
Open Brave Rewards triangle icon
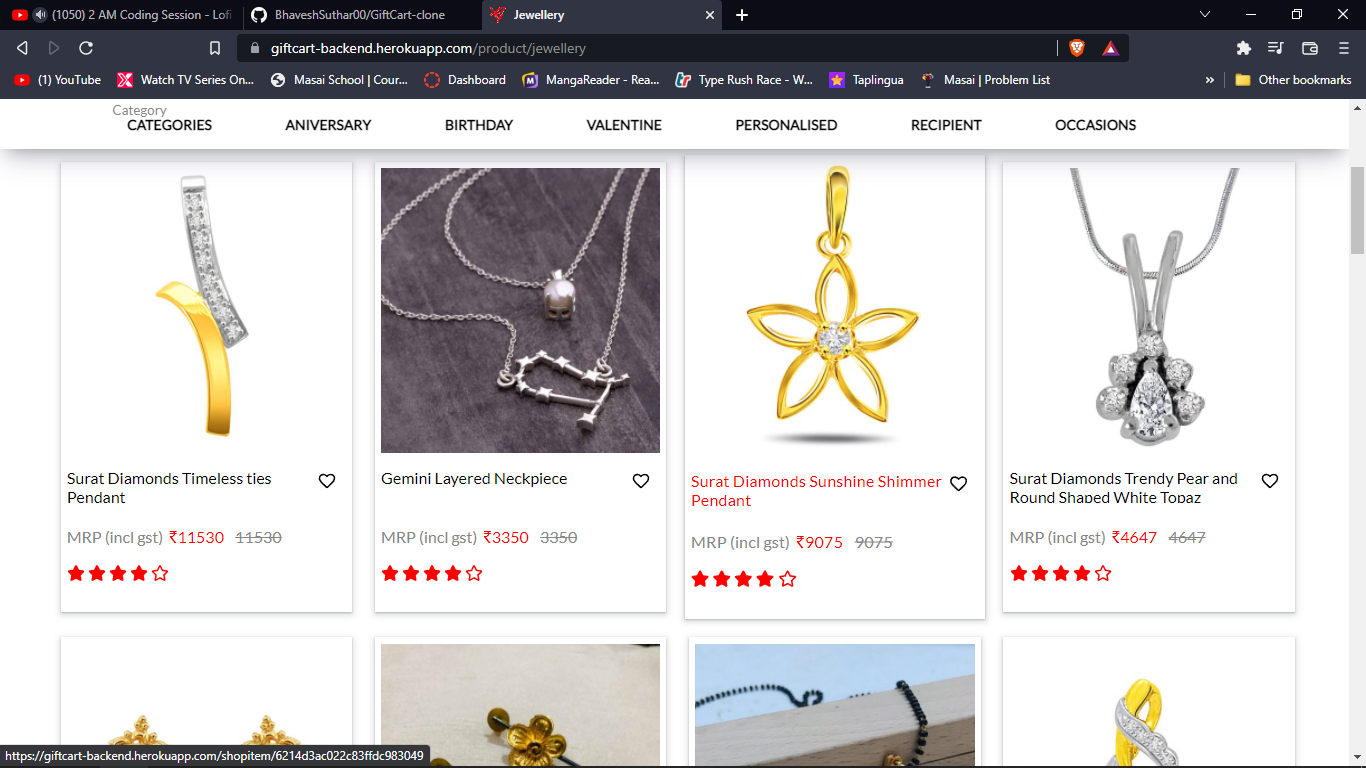pos(1110,48)
